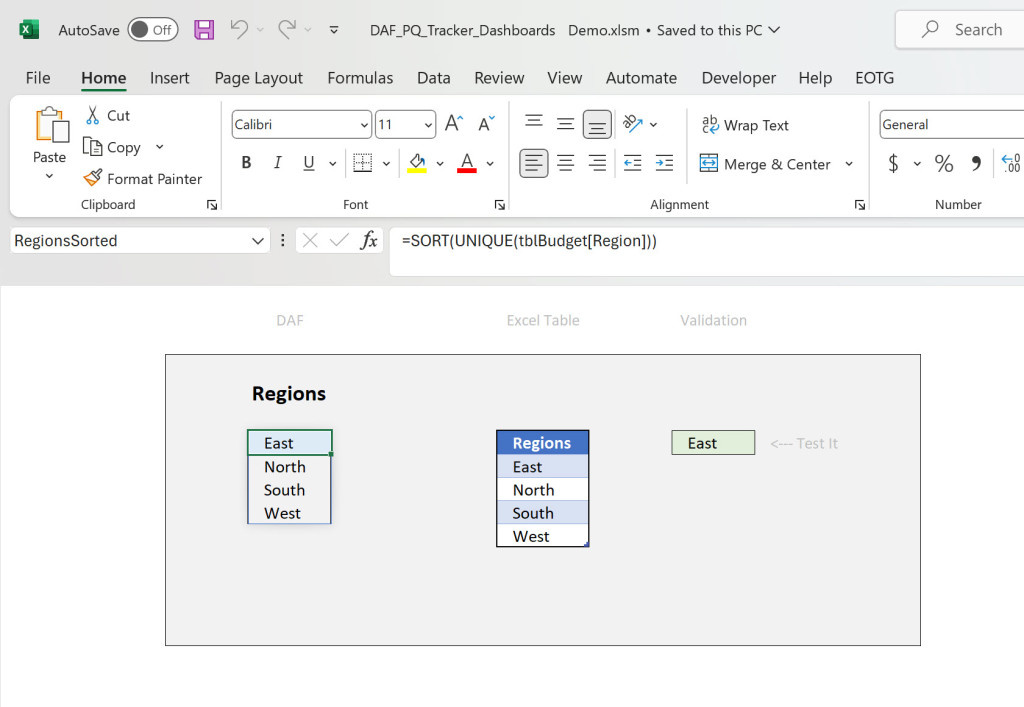Click the green East validation cell

point(713,443)
